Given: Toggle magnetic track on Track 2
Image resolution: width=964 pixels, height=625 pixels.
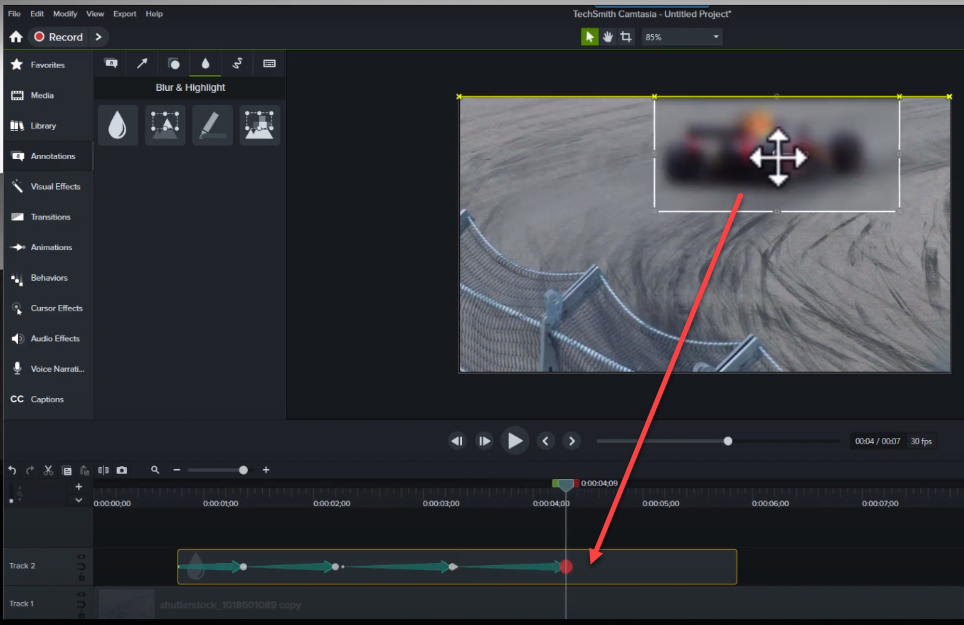Looking at the screenshot, I should 81,566.
